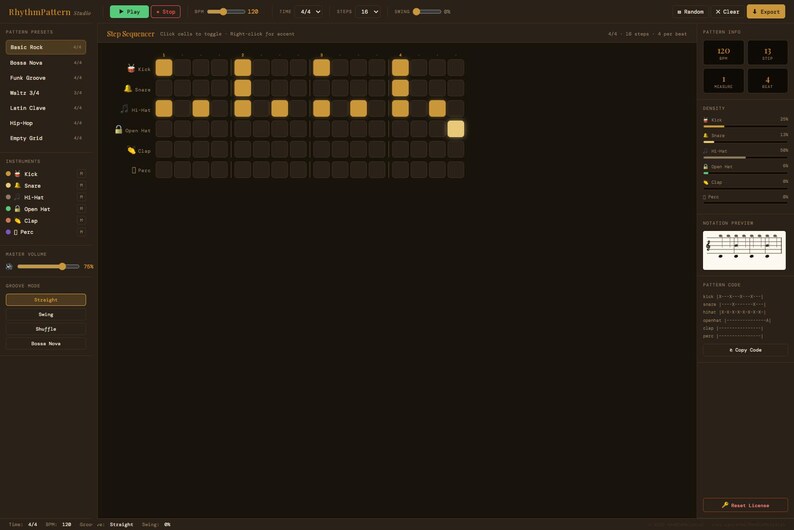Viewport: 794px width, 530px height.
Task: Select Straight groove mode
Action: click(x=46, y=300)
